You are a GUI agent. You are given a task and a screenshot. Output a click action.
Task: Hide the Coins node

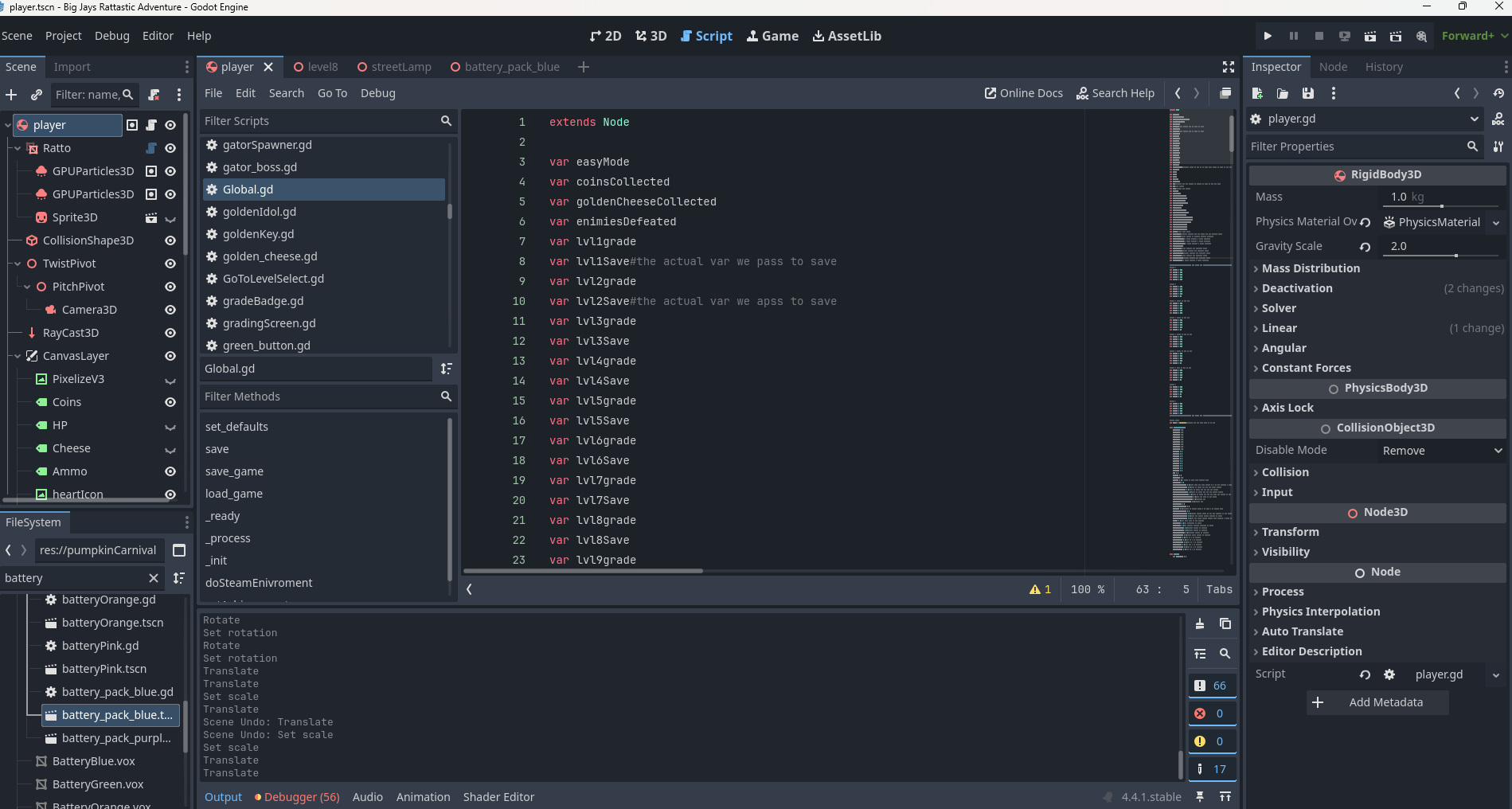pos(170,402)
